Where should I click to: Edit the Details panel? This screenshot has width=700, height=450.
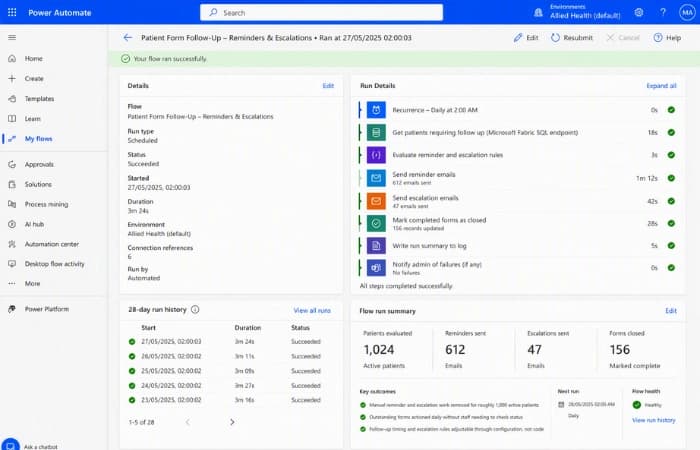(x=328, y=86)
